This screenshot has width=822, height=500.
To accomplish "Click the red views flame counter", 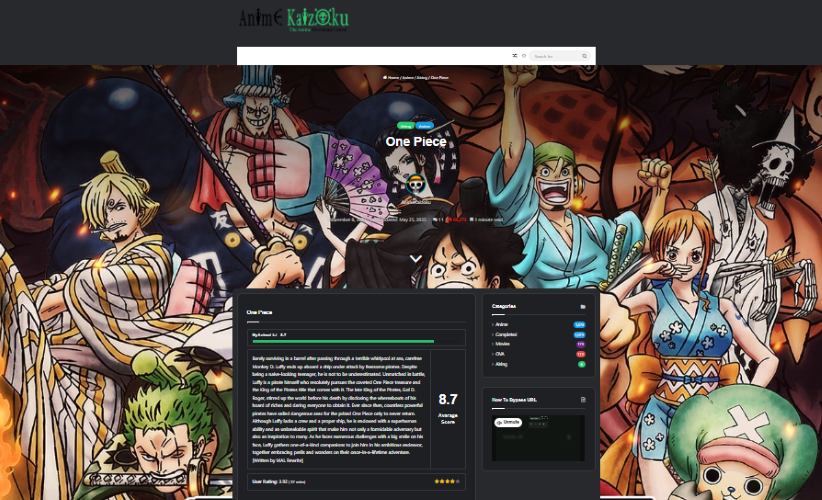I will 456,220.
